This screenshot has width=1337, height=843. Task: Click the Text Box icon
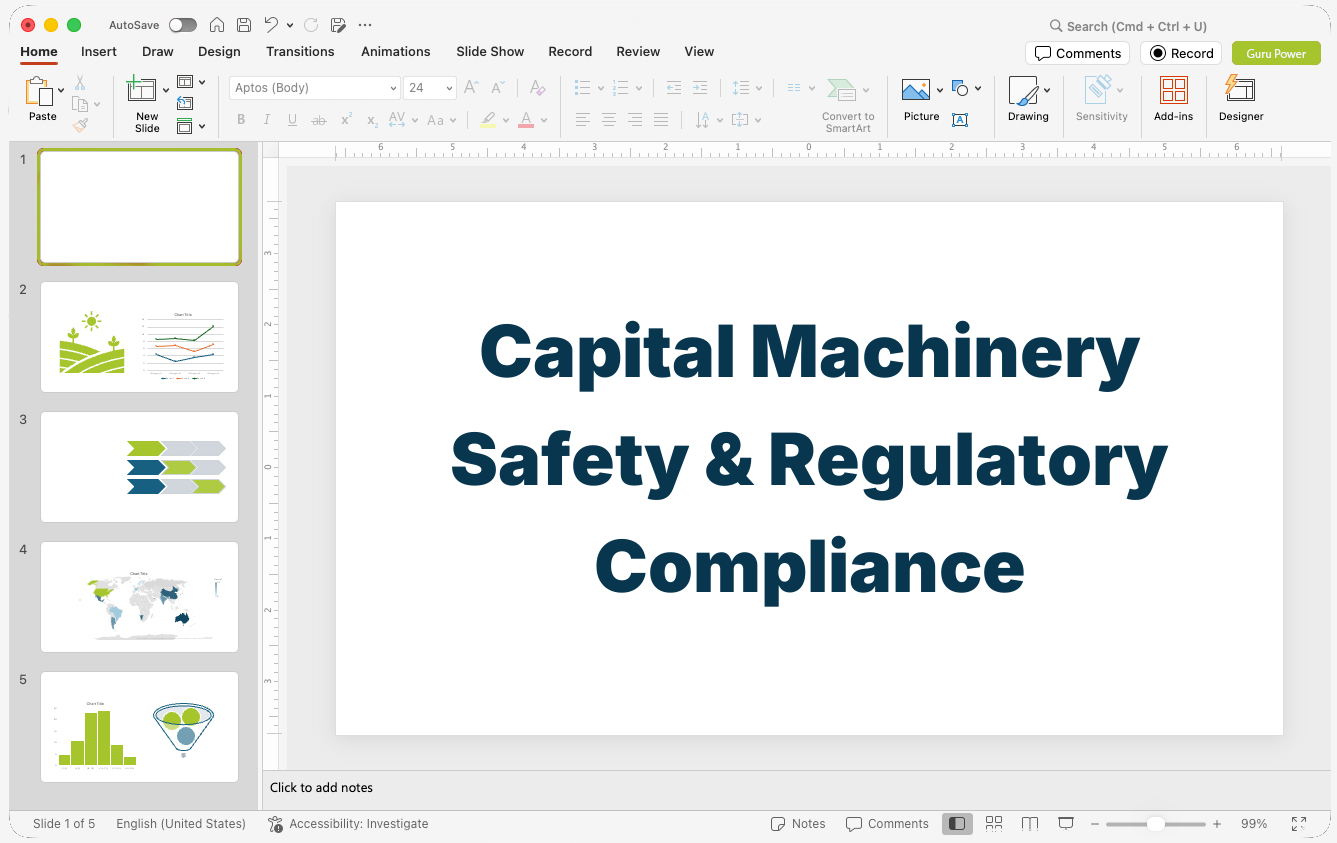click(x=960, y=120)
